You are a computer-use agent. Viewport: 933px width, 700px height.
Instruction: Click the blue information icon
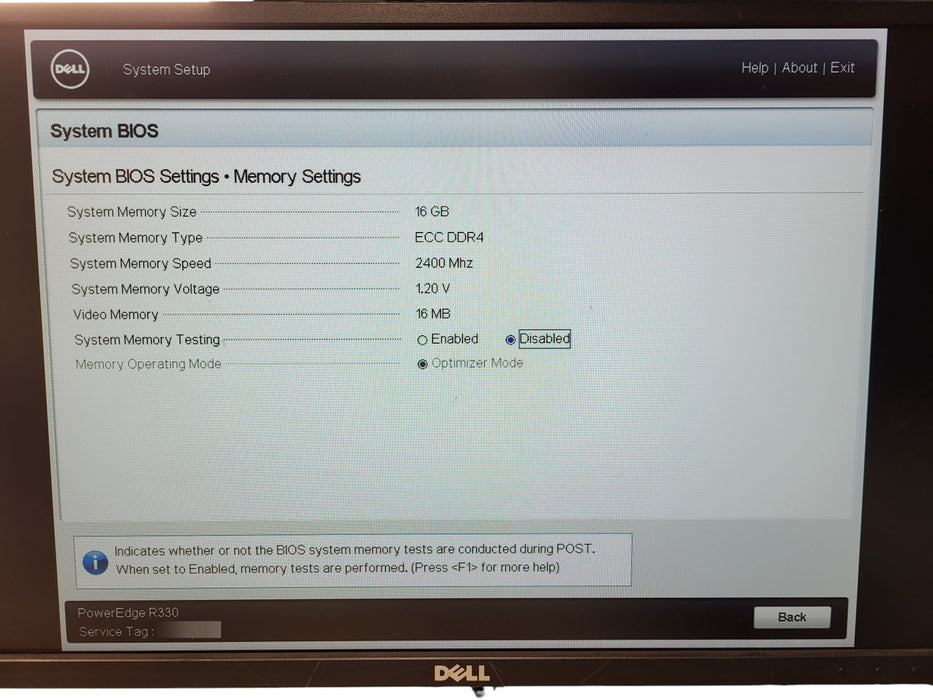click(x=95, y=562)
